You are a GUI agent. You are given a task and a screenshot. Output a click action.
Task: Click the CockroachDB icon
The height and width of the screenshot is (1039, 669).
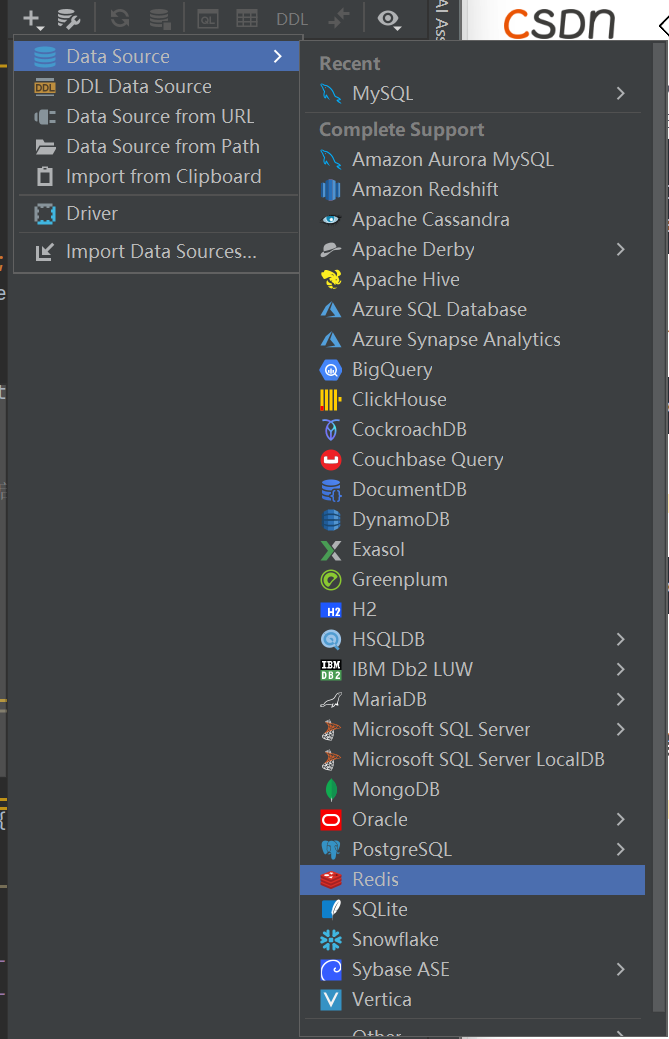coord(331,429)
